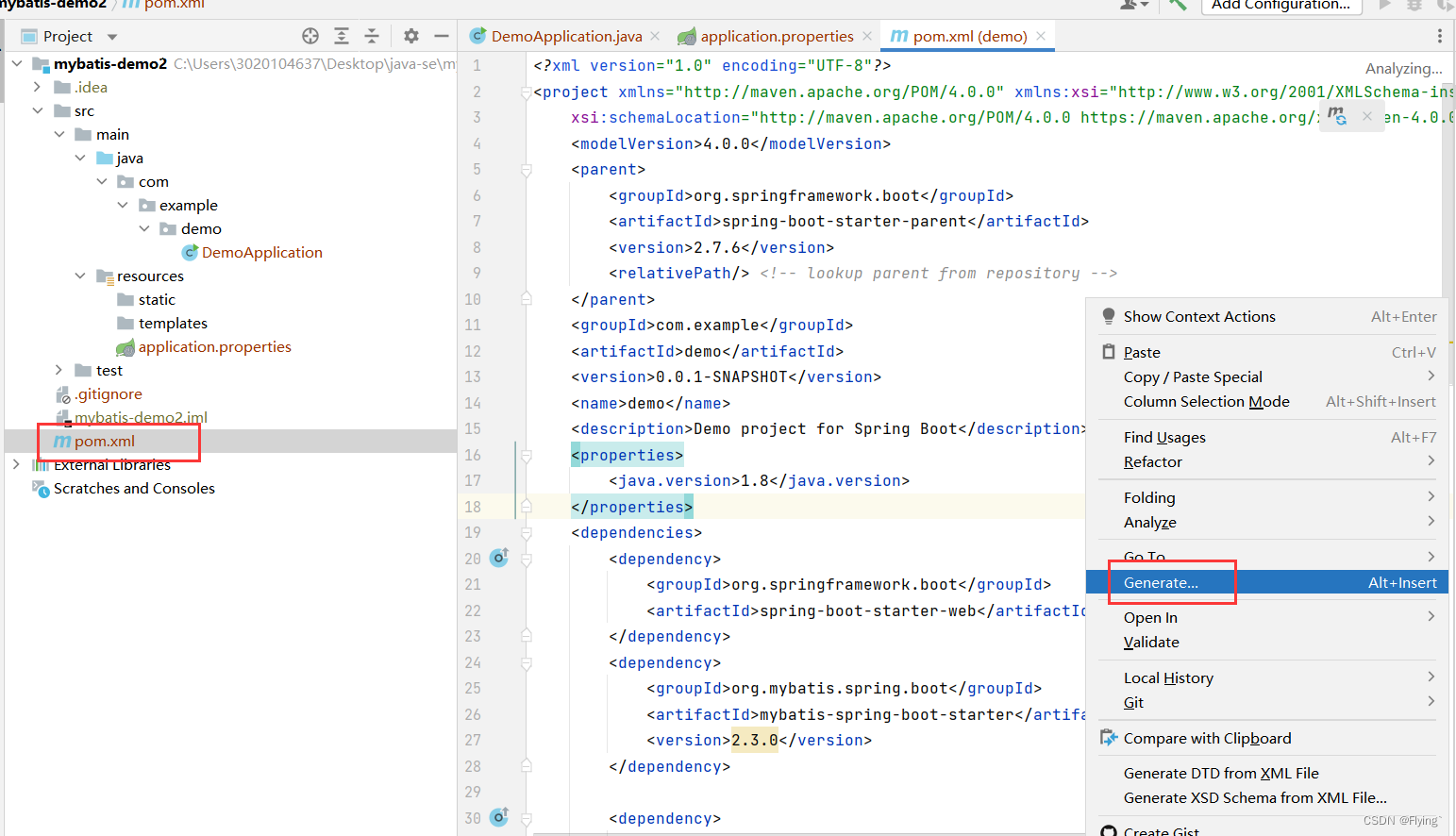The width and height of the screenshot is (1456, 836).
Task: Close the DemoApplication.java tab
Action: click(655, 36)
